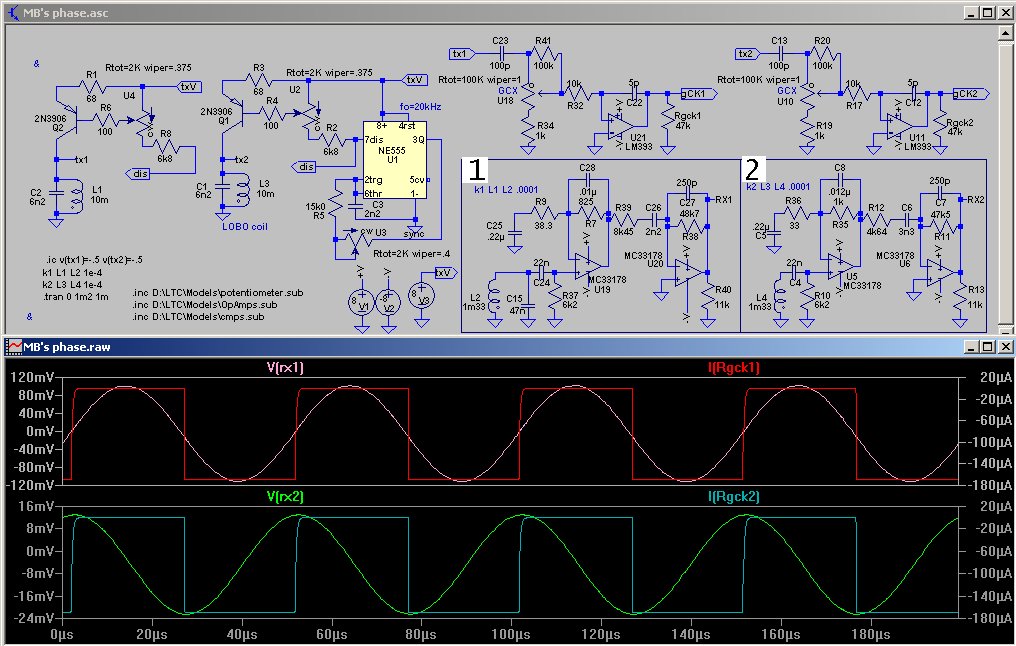Image resolution: width=1016 pixels, height=646 pixels.
Task: Select the voltage source V3 symbol
Action: coord(423,295)
